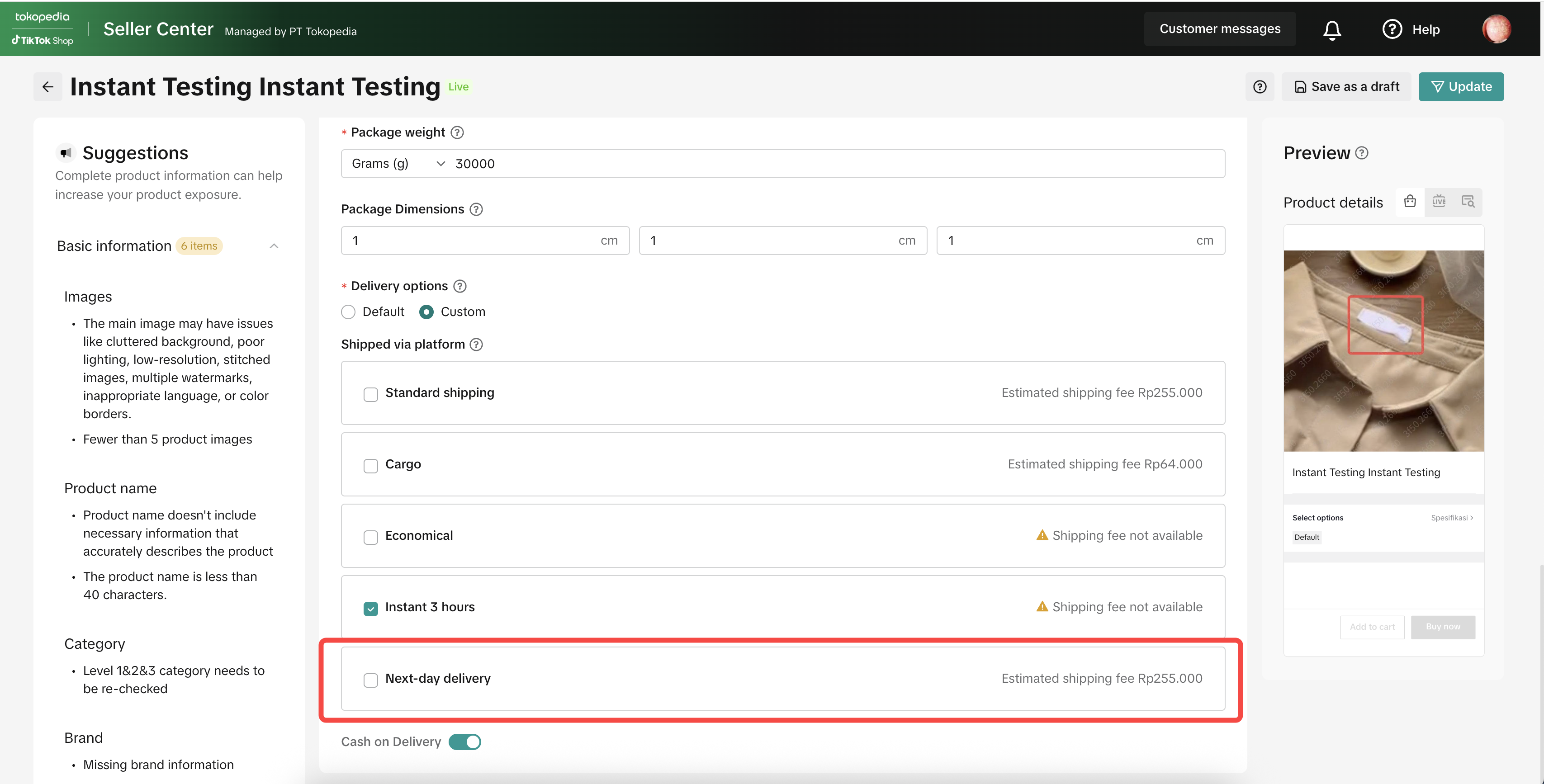Image resolution: width=1544 pixels, height=784 pixels.
Task: Open Customer messages
Action: click(1219, 29)
